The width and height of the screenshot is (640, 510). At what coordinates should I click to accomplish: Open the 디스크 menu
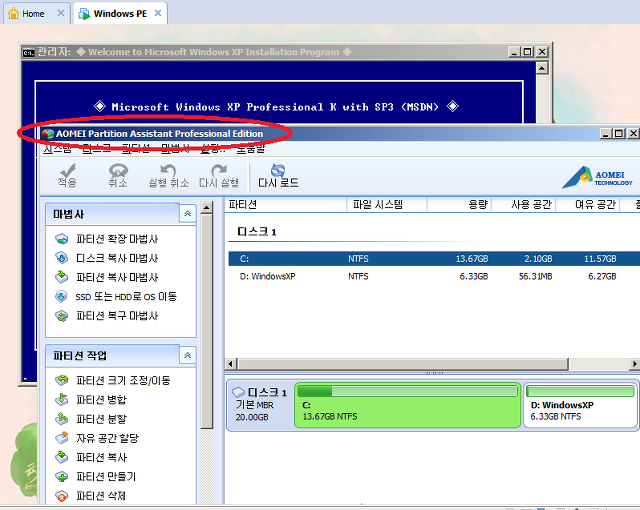pyautogui.click(x=96, y=149)
